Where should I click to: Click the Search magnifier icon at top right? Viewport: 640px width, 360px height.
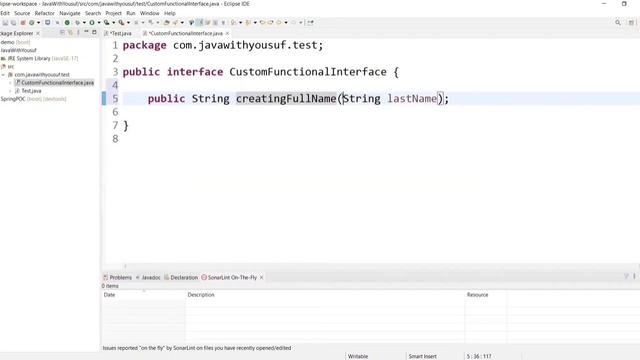[618, 23]
